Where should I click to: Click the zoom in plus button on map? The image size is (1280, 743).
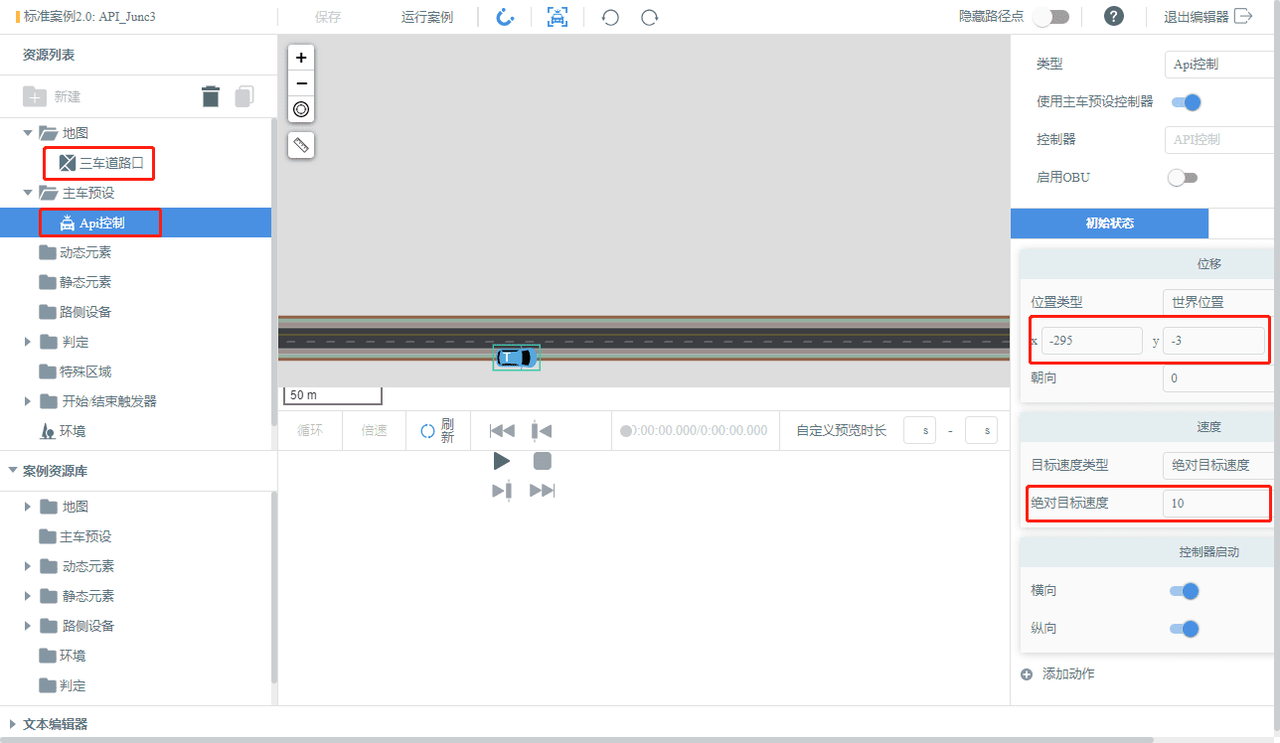[301, 58]
